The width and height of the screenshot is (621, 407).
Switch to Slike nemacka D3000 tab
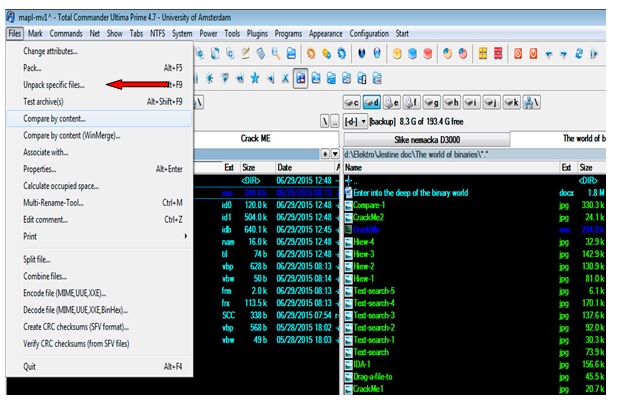point(425,139)
